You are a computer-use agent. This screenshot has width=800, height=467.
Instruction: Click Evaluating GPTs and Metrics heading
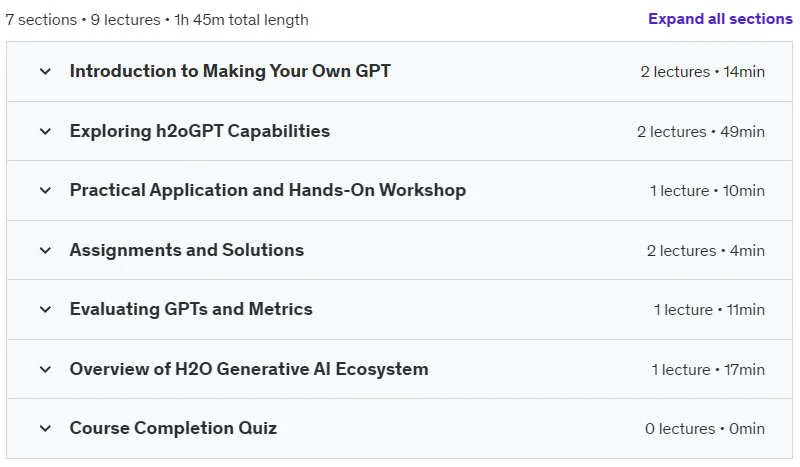click(x=191, y=309)
